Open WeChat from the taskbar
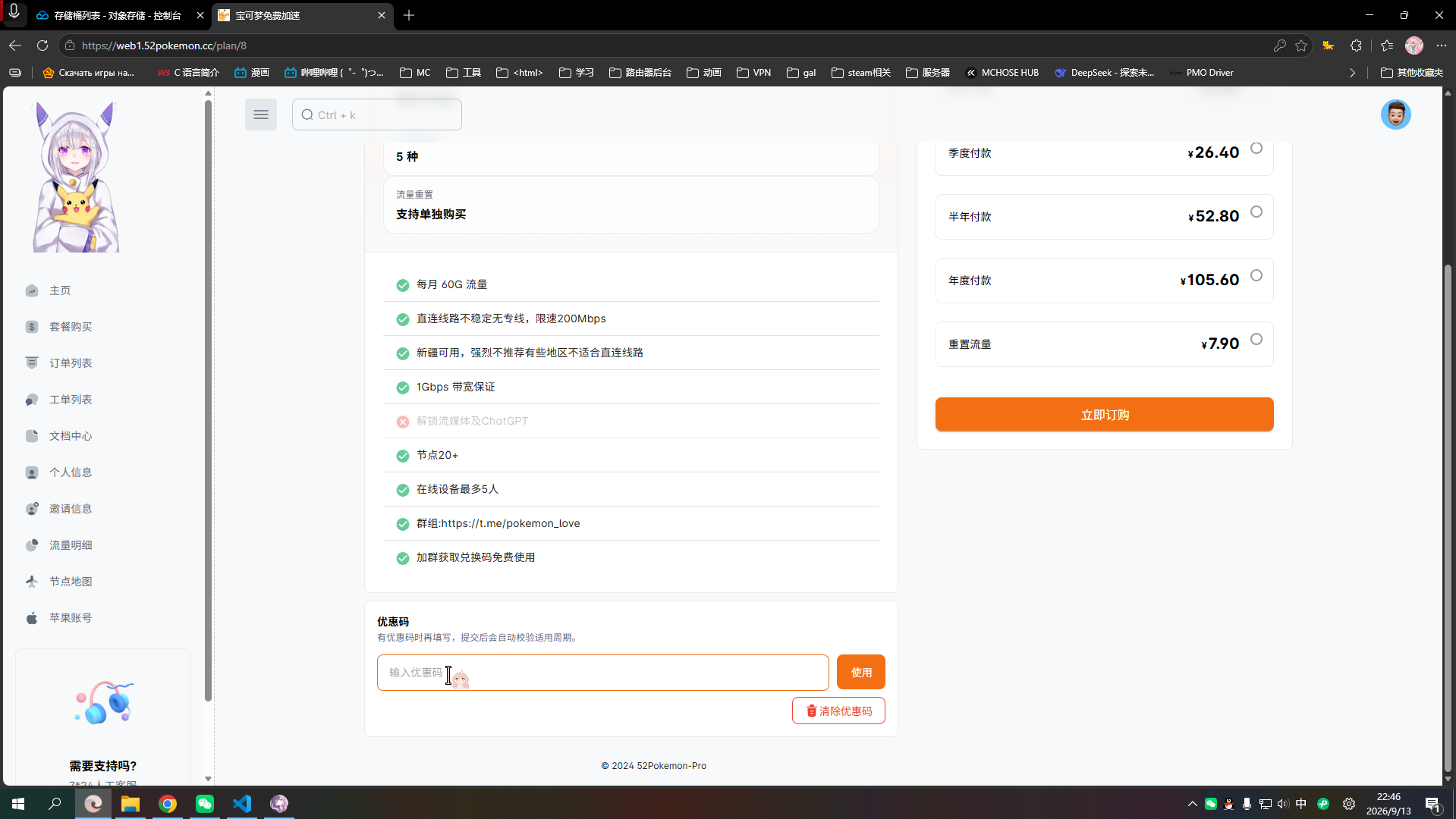Viewport: 1456px width, 819px height. pos(205,804)
